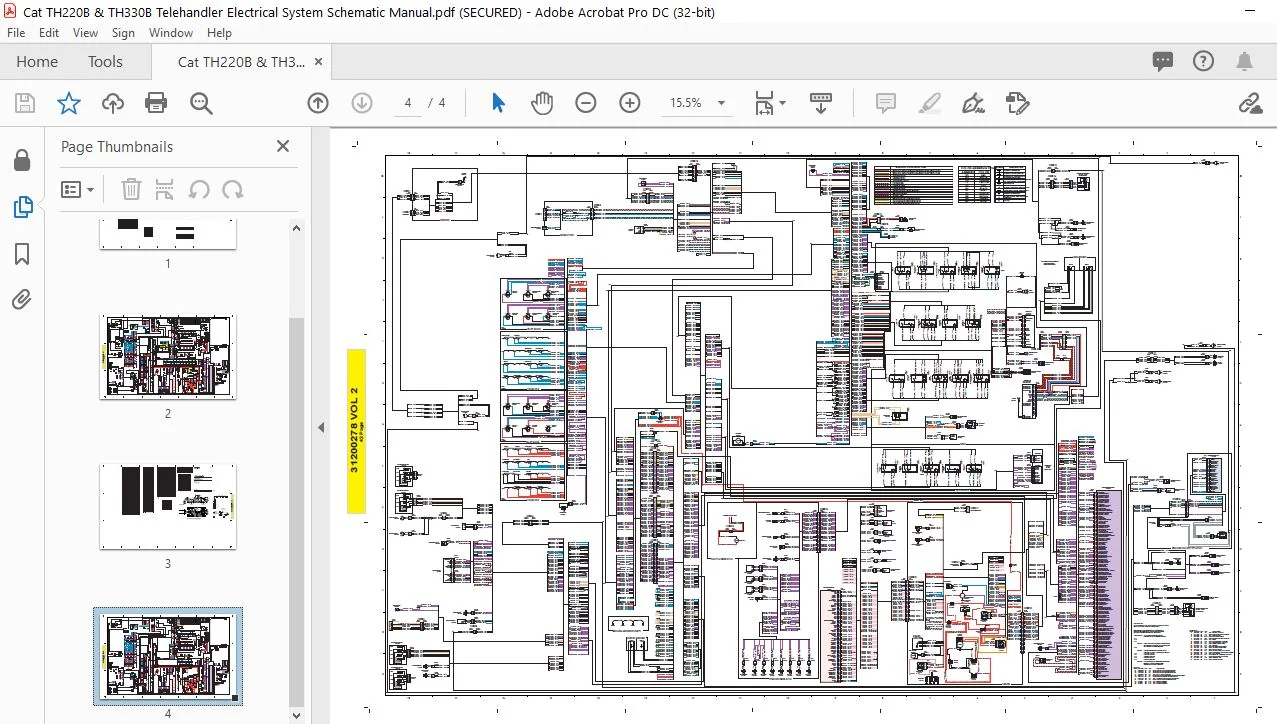
Task: Open help question mark icon
Action: pos(1203,62)
